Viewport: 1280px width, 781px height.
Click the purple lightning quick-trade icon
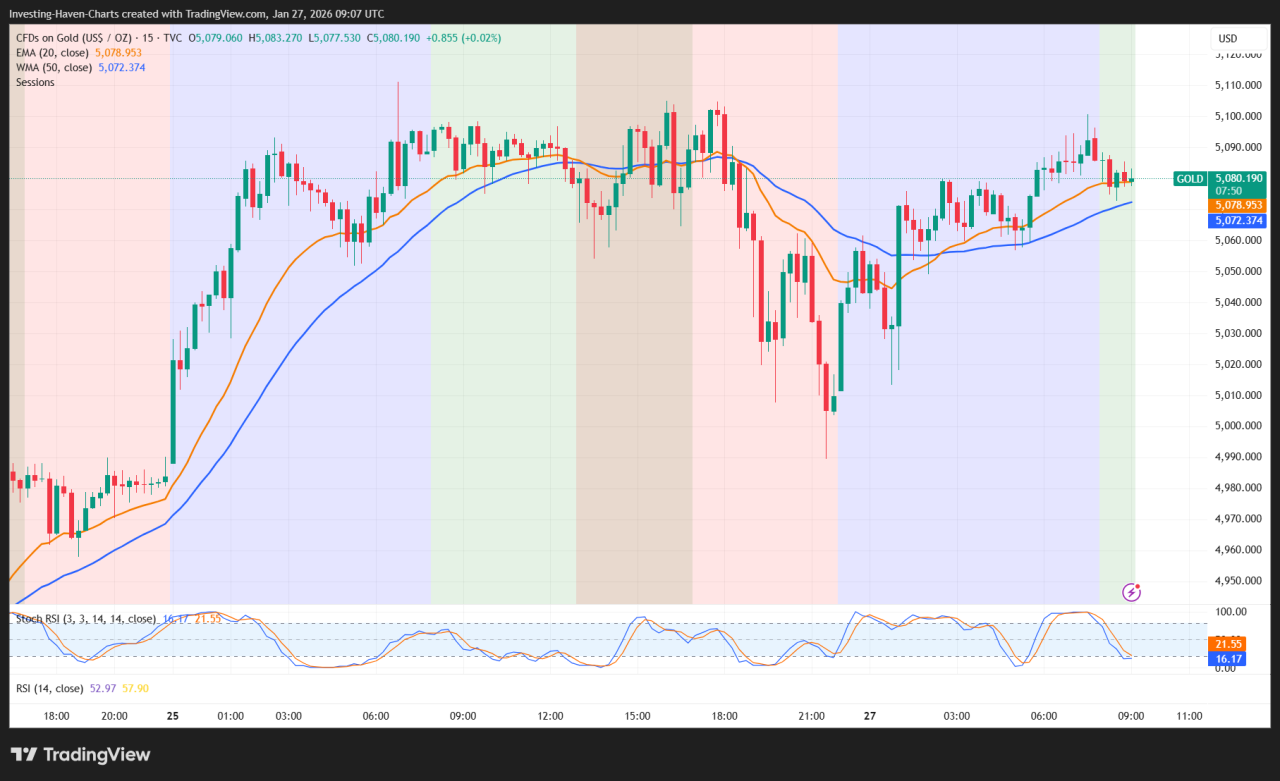1130,593
